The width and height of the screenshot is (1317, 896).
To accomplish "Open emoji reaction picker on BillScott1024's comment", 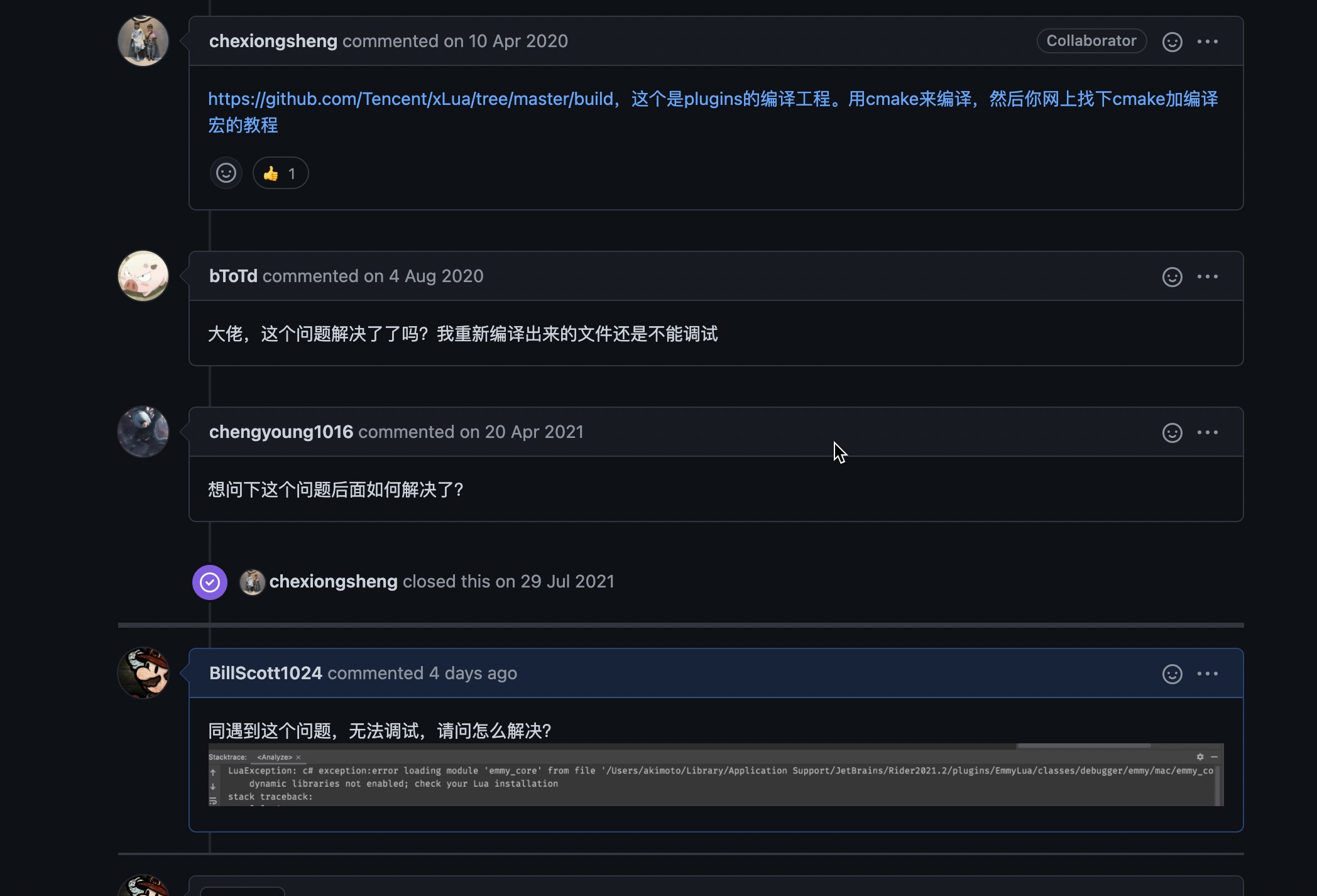I will coord(1171,672).
